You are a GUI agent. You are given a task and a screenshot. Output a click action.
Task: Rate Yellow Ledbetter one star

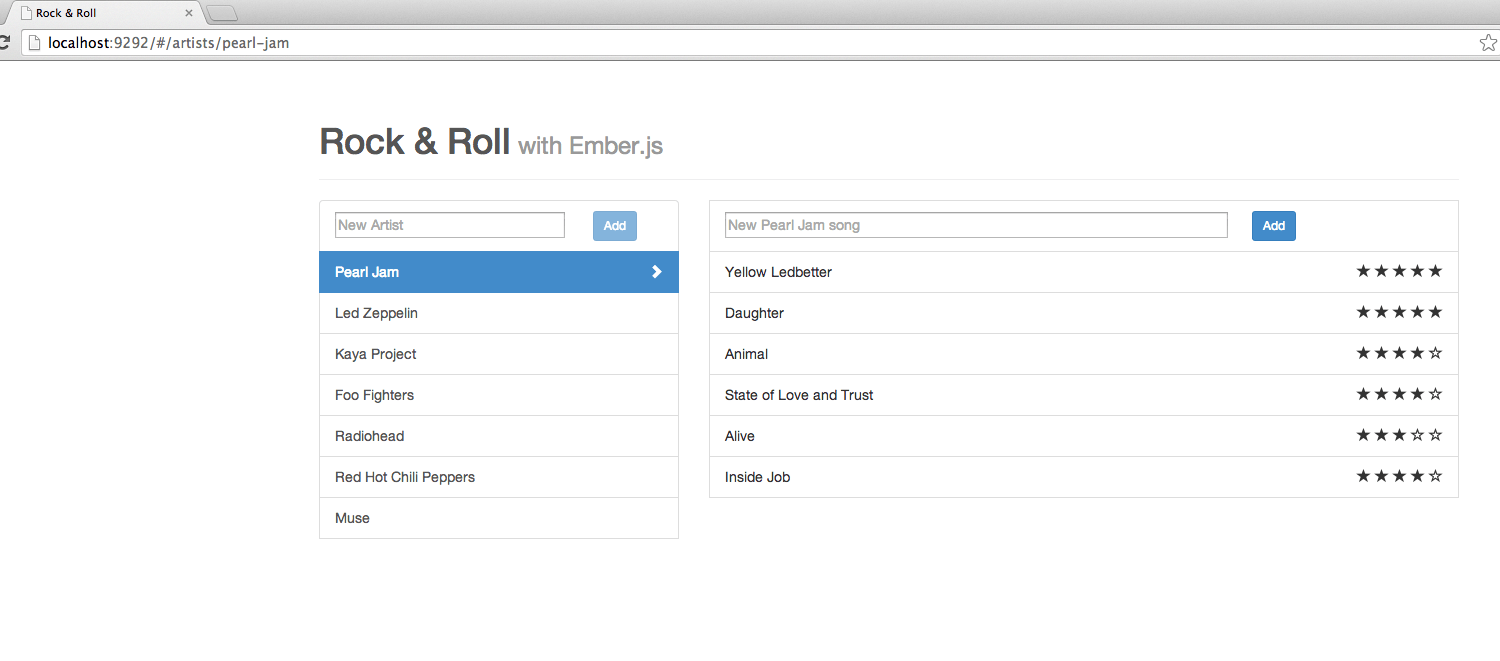(1363, 271)
